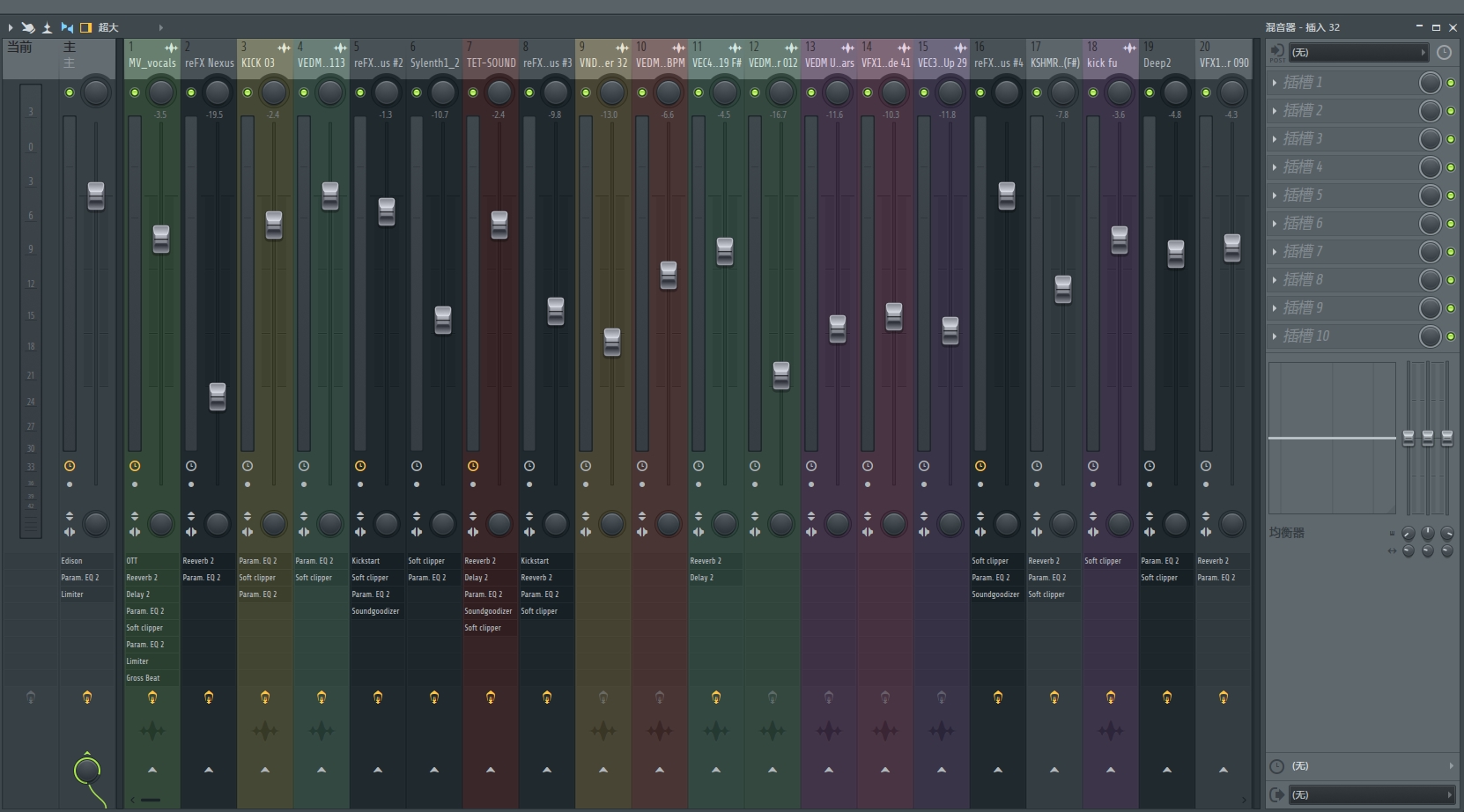Click the send lamp icon on Deep2 track
The width and height of the screenshot is (1464, 812).
[x=1167, y=698]
